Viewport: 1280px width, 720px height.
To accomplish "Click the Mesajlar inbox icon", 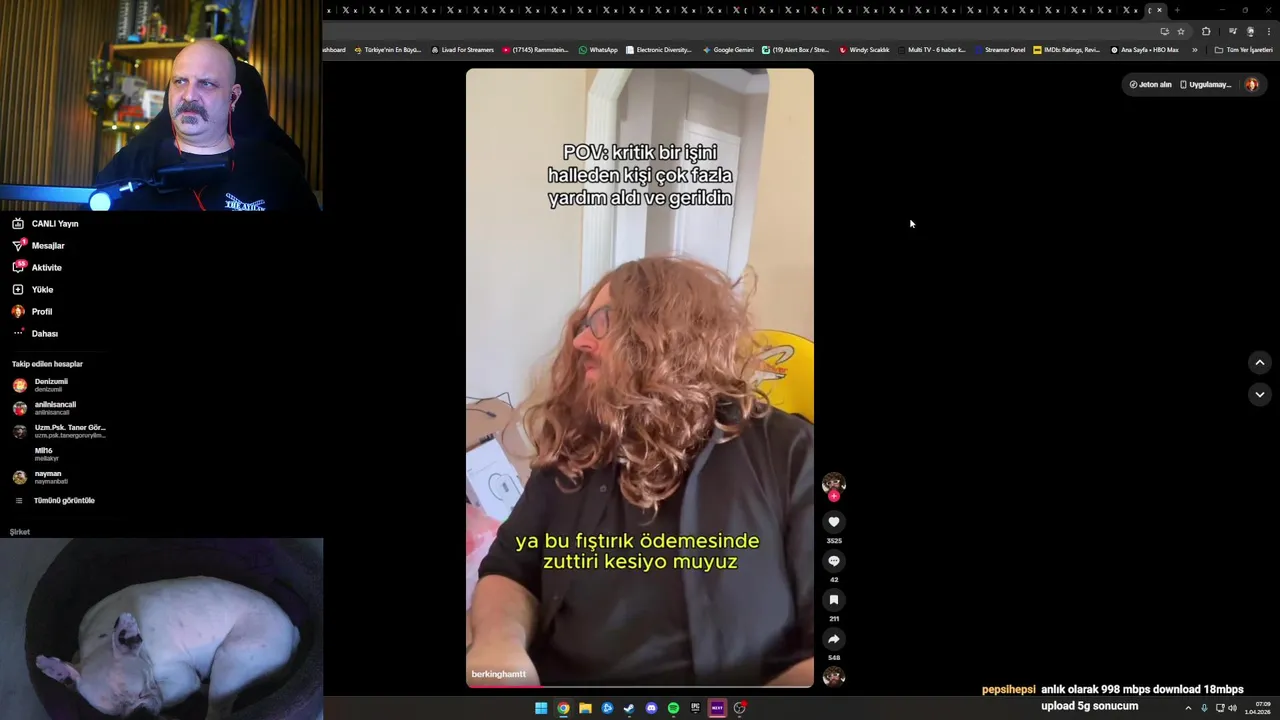I will [18, 246].
